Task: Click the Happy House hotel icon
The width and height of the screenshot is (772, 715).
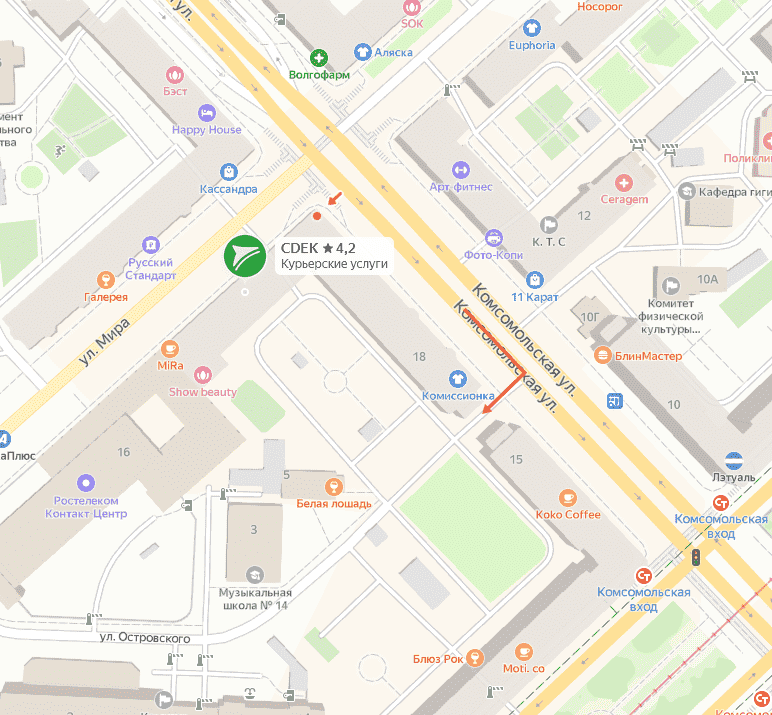Action: [x=207, y=113]
